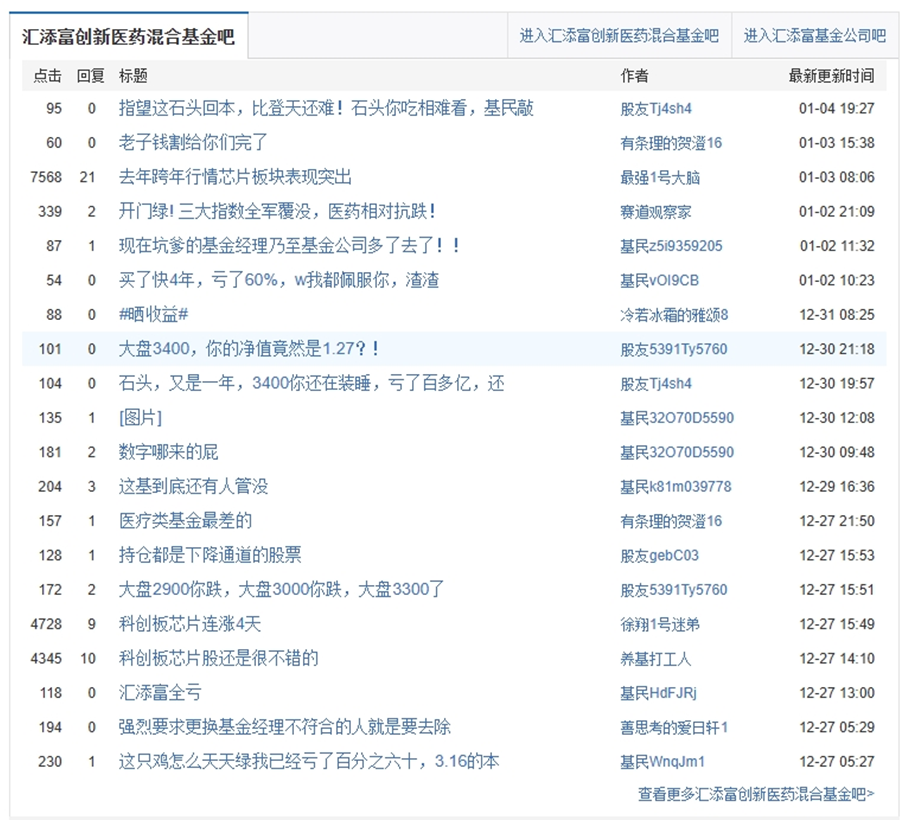Click author 股友5391Ty5760 on the 12-30 21:18 row
This screenshot has width=904, height=822.
(x=674, y=349)
